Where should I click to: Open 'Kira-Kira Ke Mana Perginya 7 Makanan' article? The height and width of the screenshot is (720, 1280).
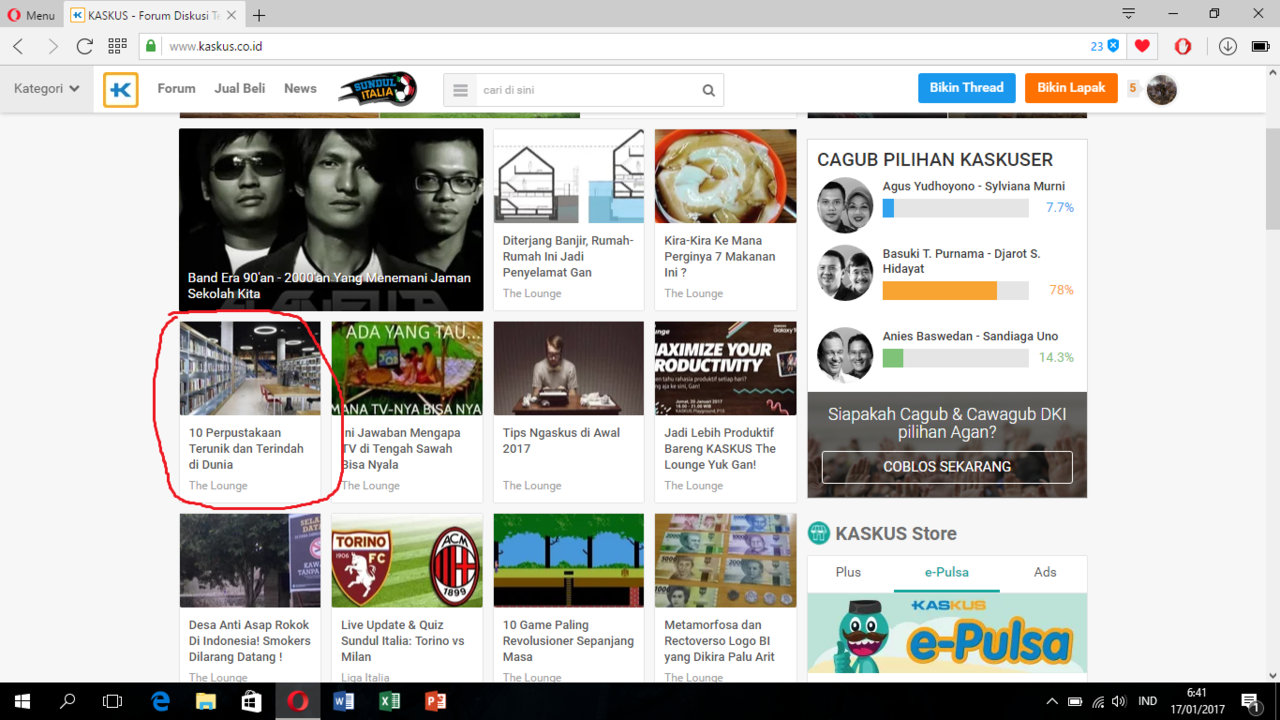click(x=720, y=256)
